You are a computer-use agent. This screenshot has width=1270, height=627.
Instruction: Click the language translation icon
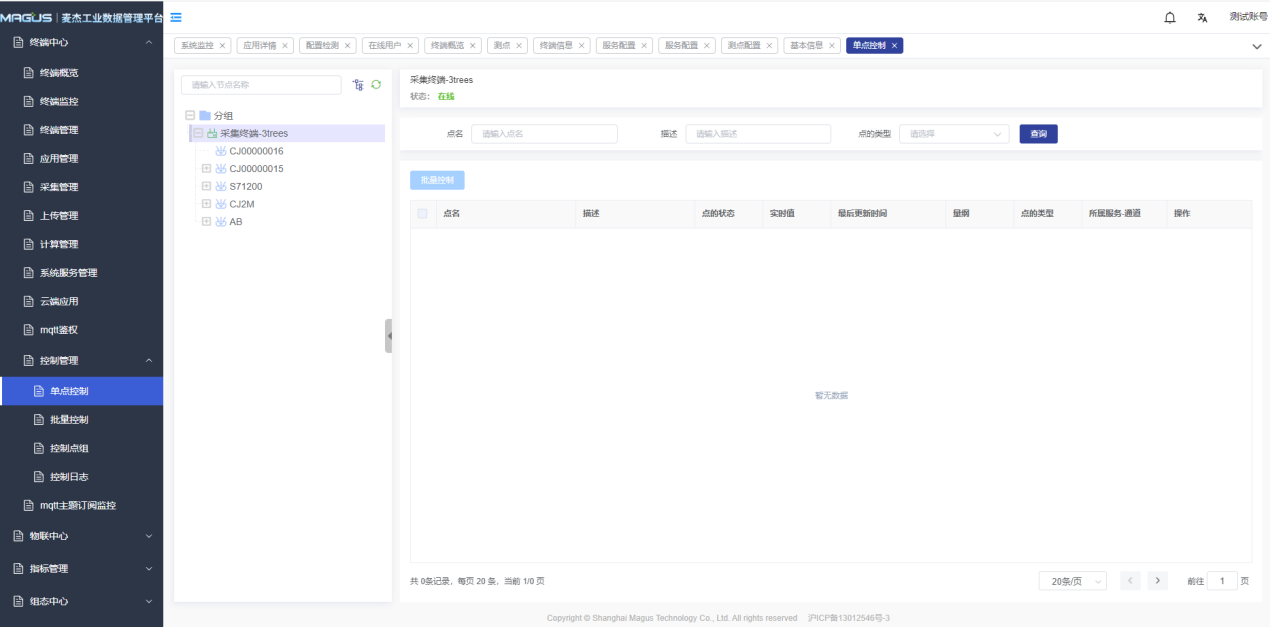click(x=1202, y=18)
